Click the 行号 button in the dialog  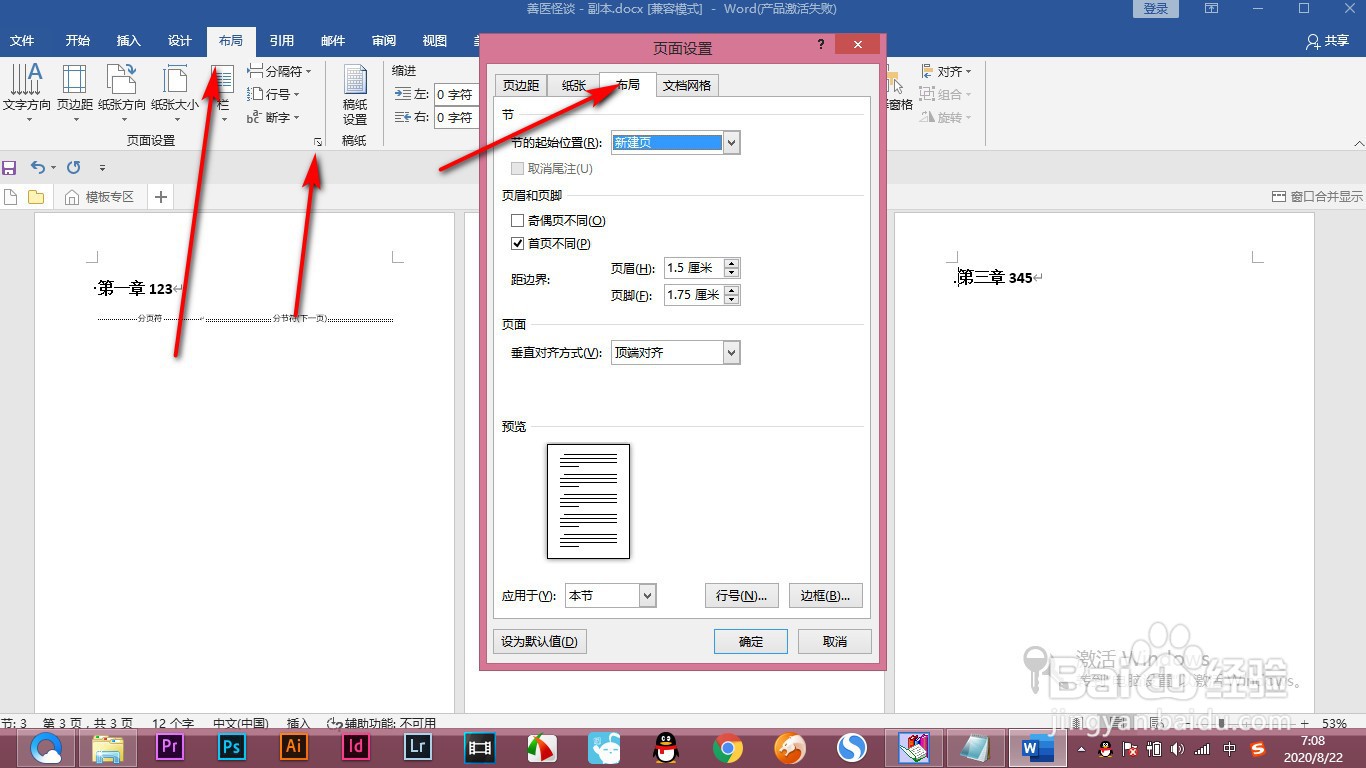741,595
